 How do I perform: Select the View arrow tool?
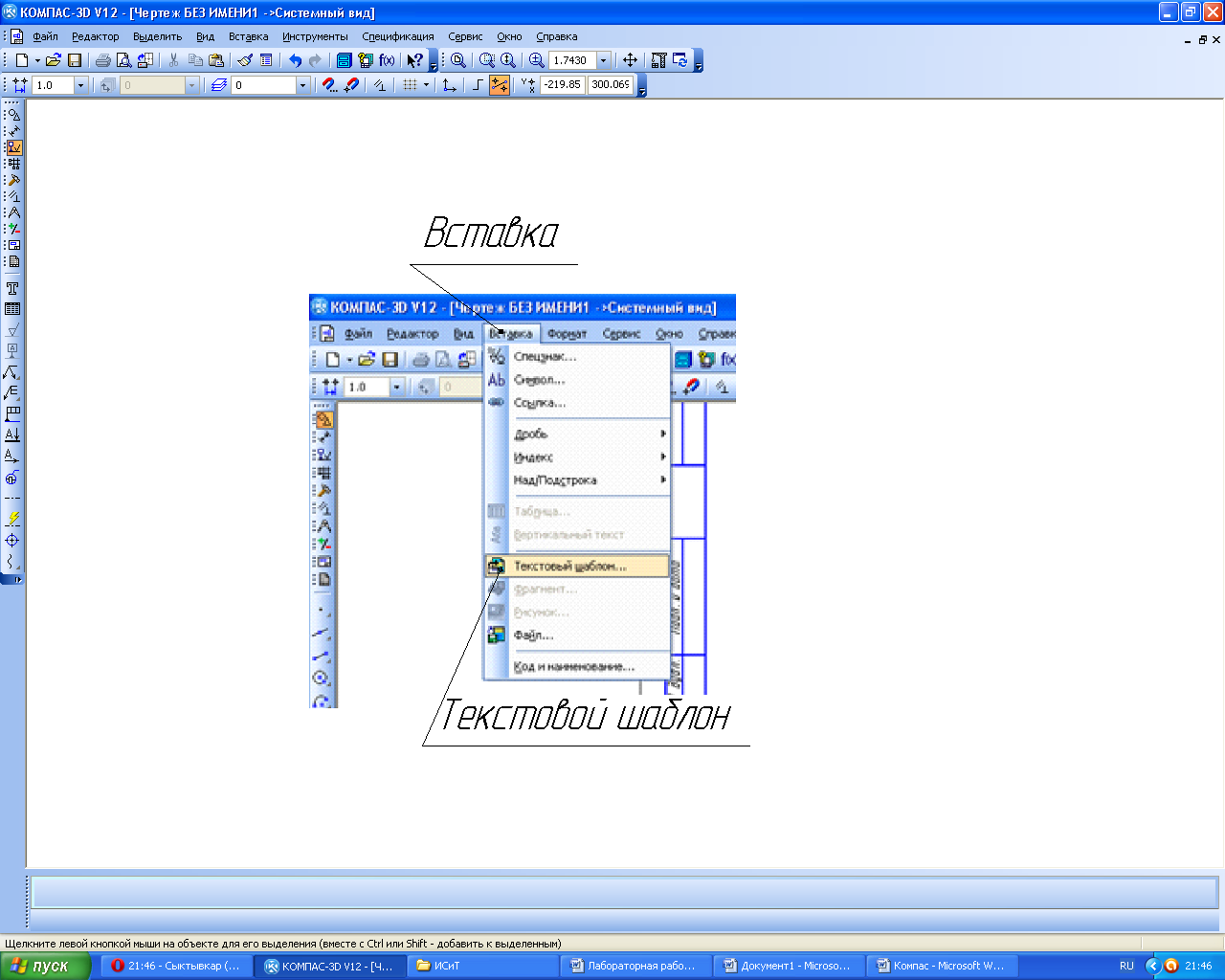point(12,457)
